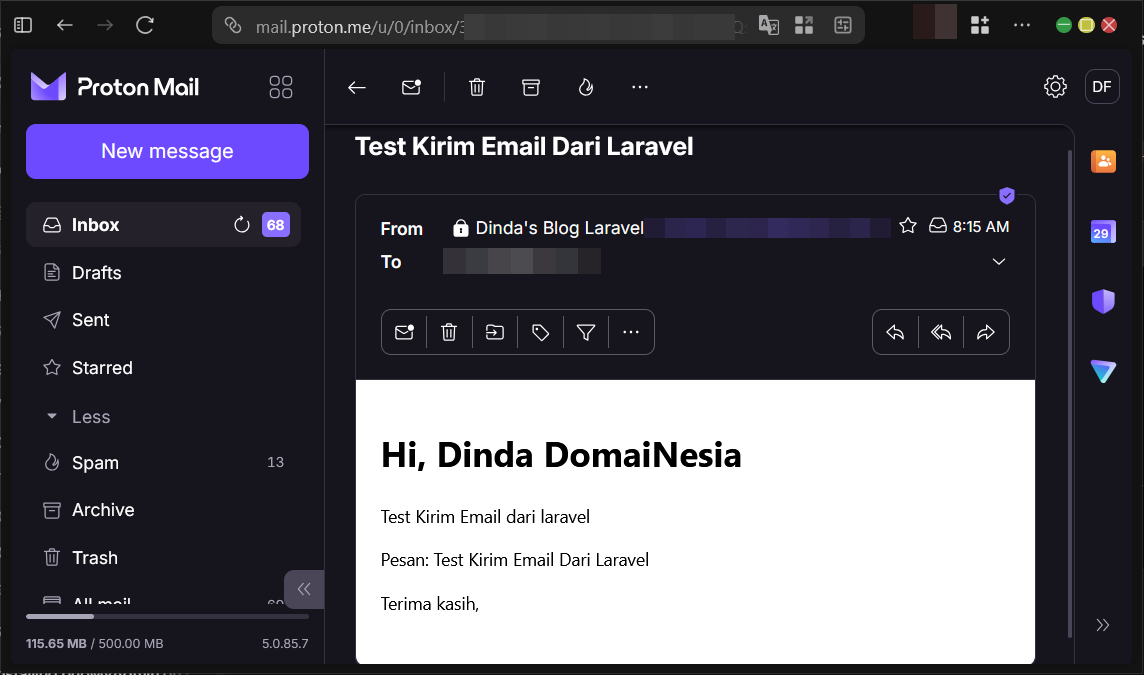Image resolution: width=1144 pixels, height=675 pixels.
Task: Archive this email
Action: [x=530, y=87]
